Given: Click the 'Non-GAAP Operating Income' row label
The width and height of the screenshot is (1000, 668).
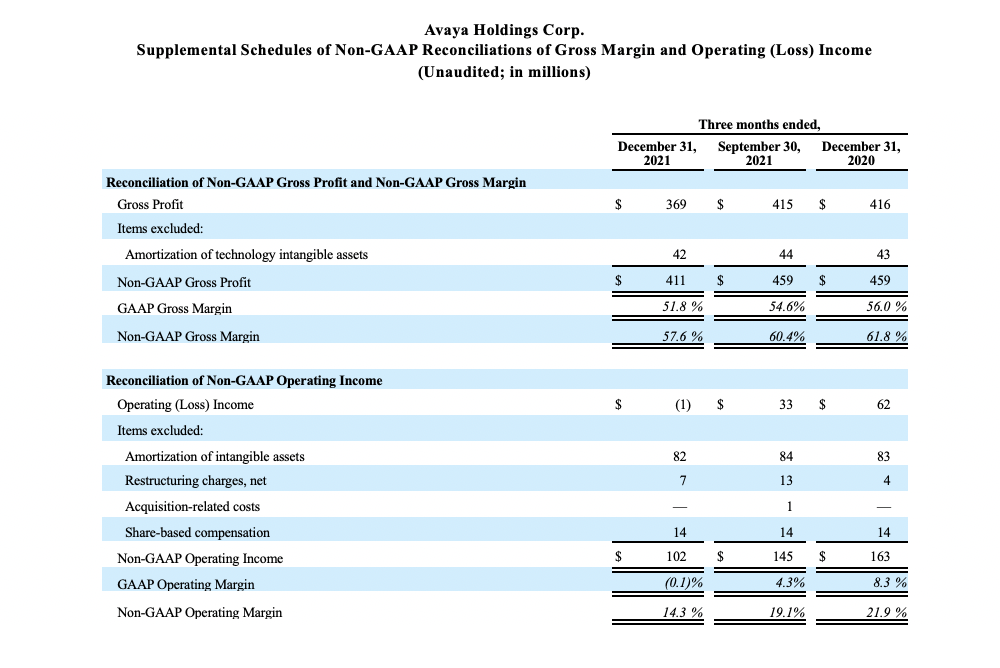Looking at the screenshot, I should tap(200, 559).
